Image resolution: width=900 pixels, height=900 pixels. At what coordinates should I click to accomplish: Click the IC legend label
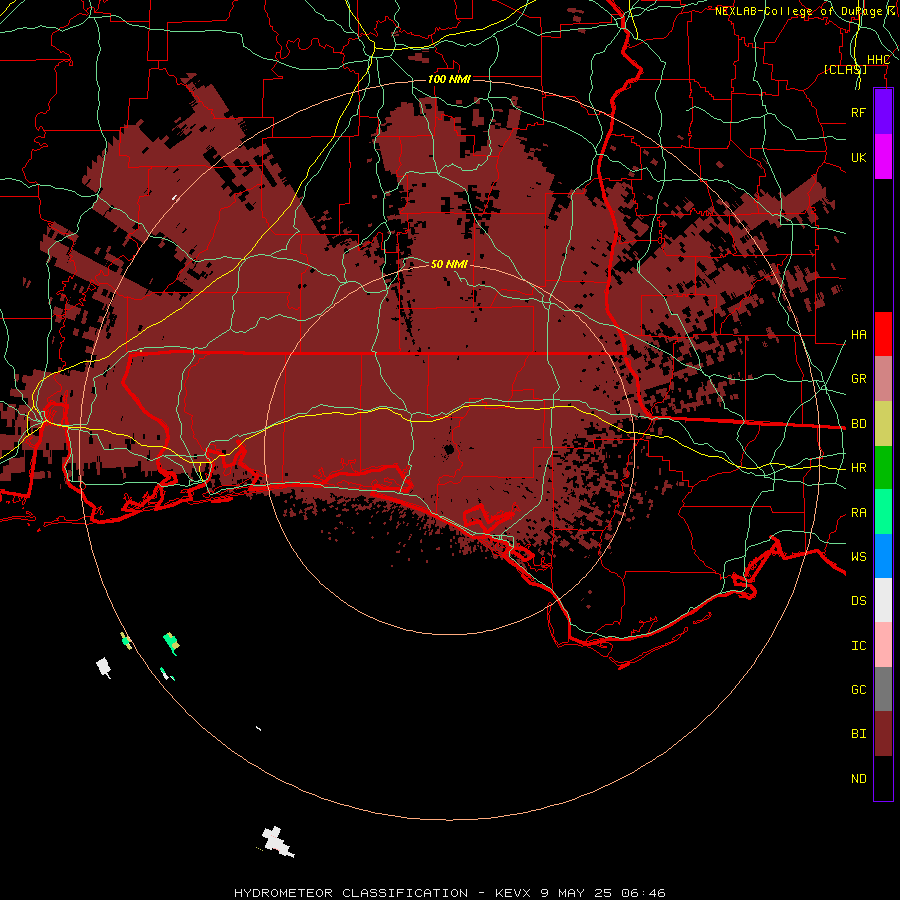(859, 646)
